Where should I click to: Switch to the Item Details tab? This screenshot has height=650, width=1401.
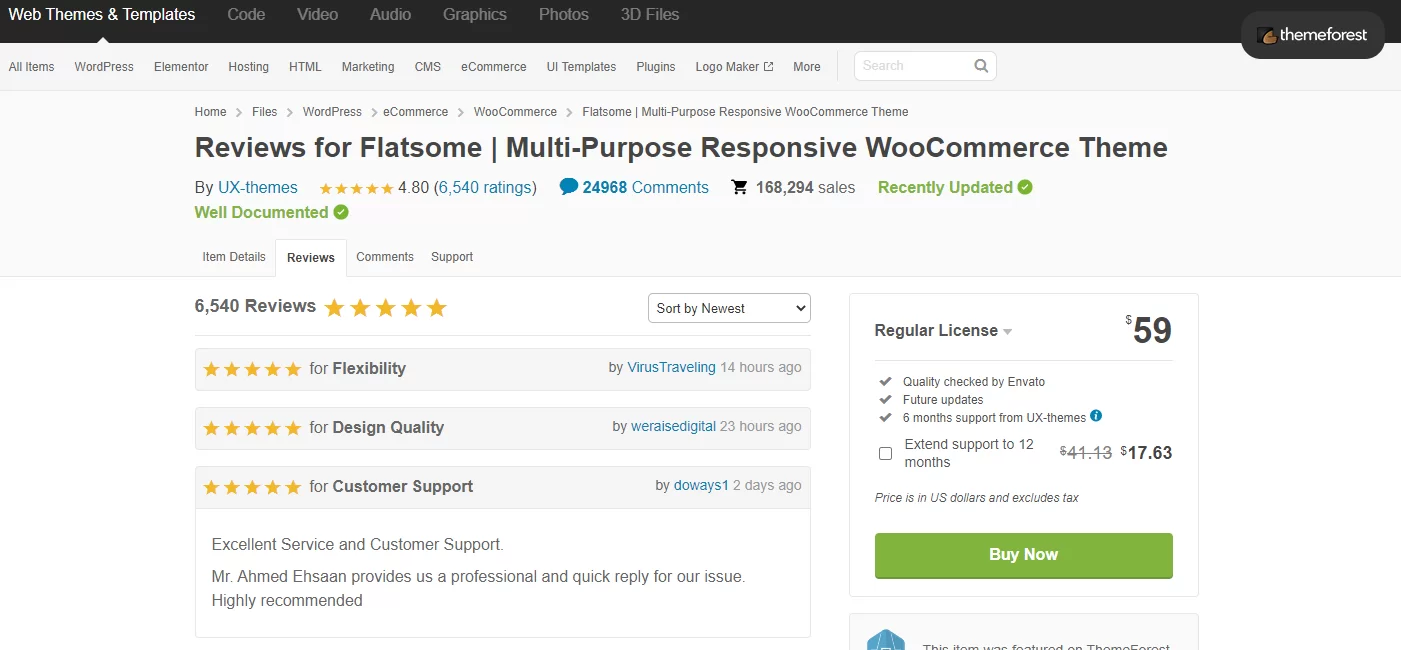point(234,257)
